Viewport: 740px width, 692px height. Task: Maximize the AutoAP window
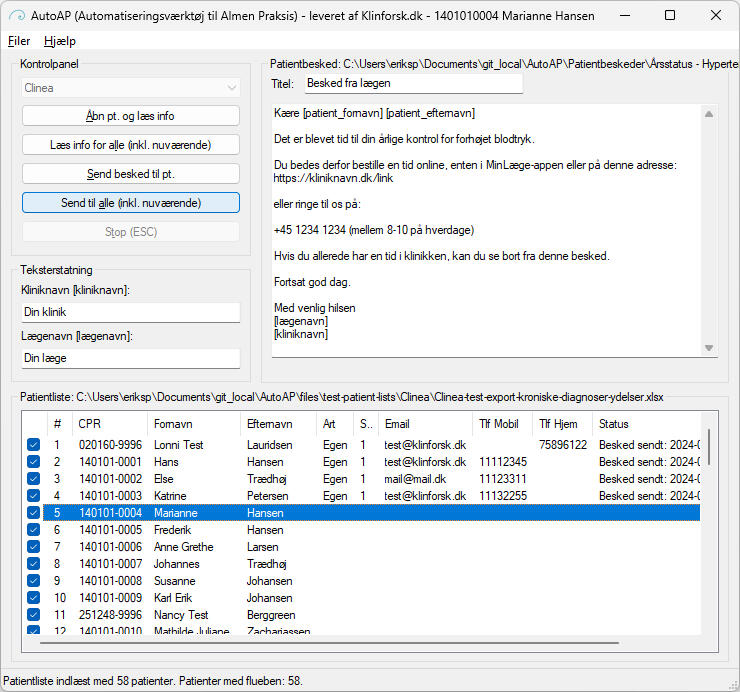pyautogui.click(x=669, y=16)
